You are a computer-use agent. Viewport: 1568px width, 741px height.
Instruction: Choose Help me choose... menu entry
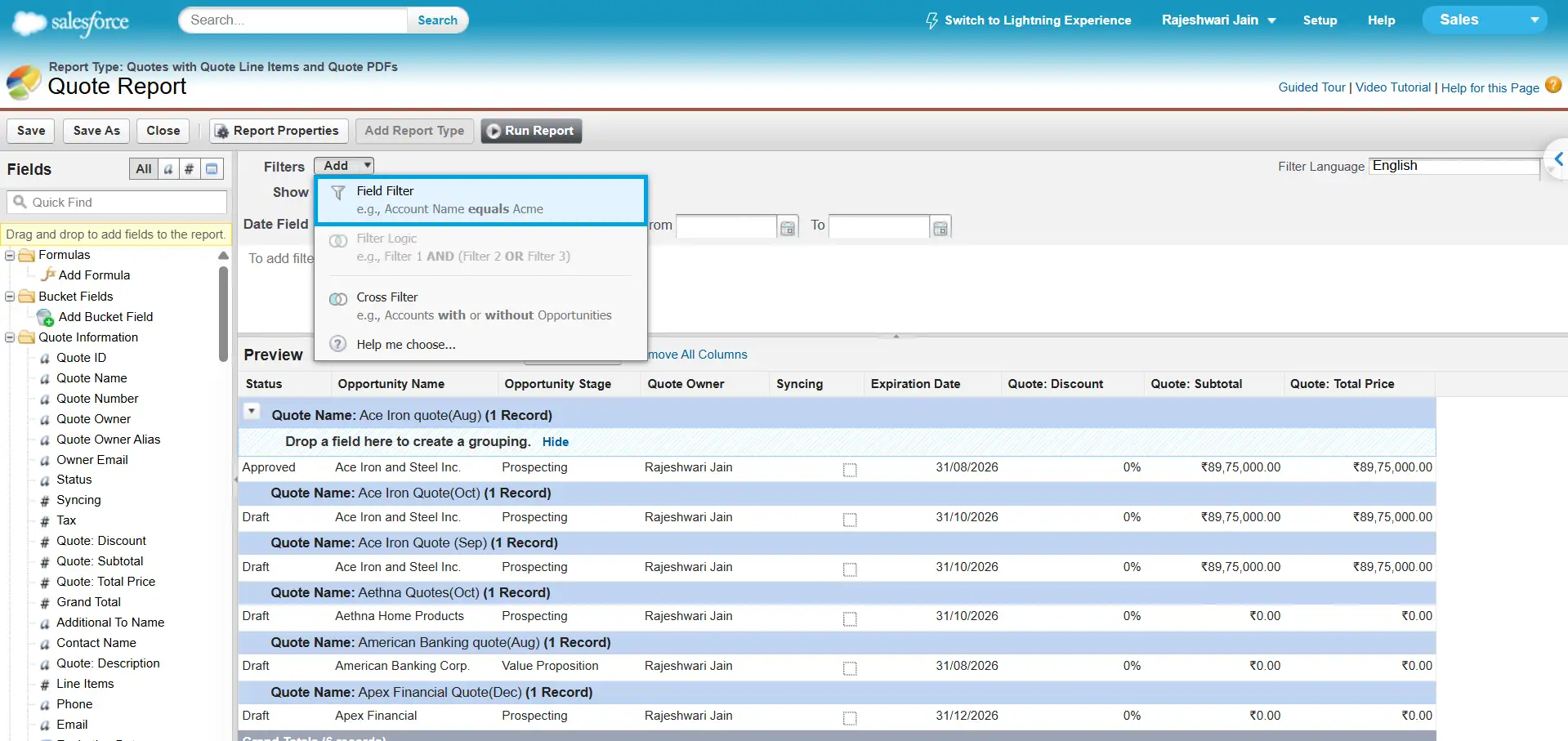(481, 345)
